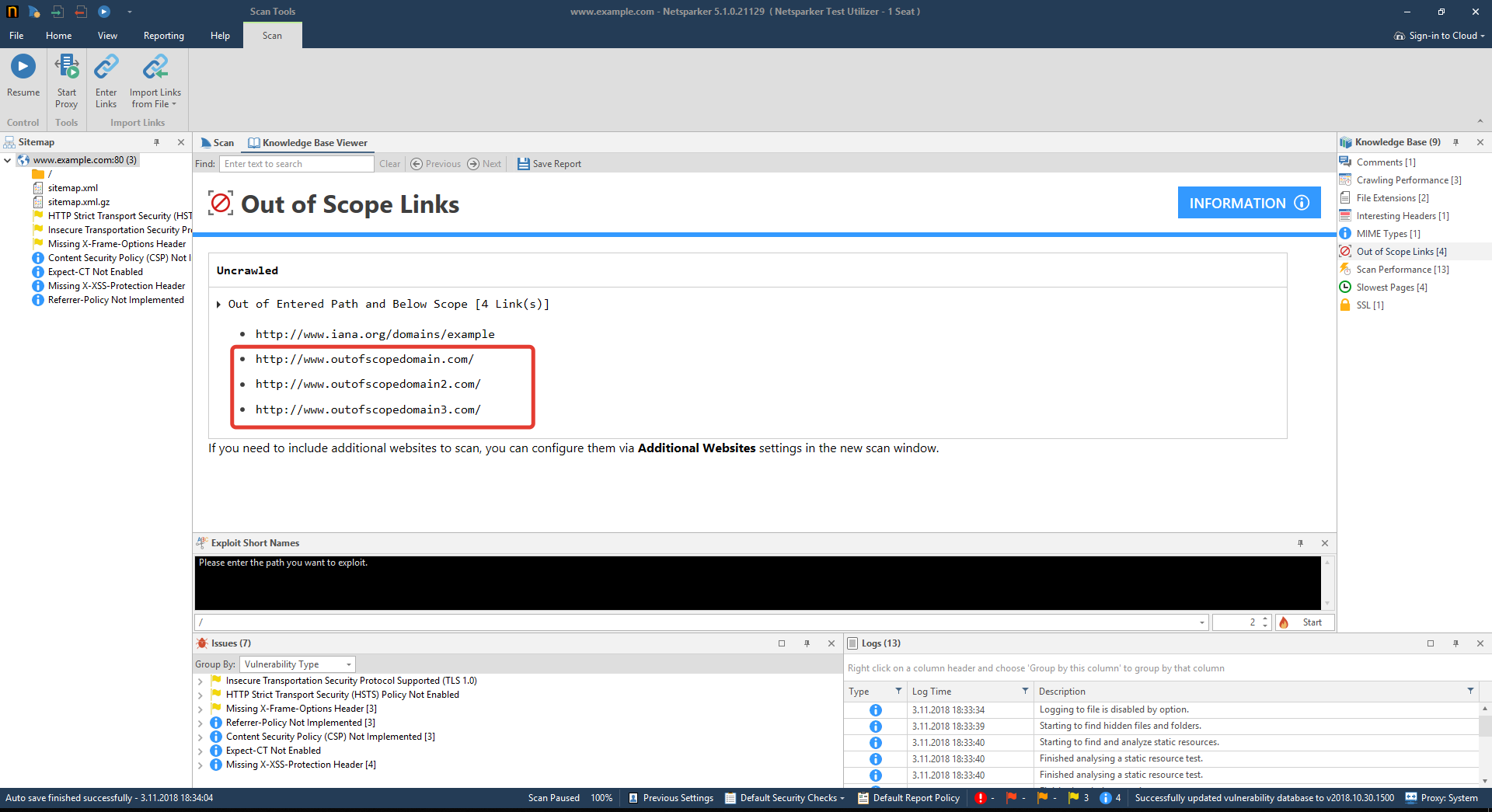This screenshot has width=1492, height=812.
Task: Open Comments in Knowledge Base
Action: [x=1386, y=162]
